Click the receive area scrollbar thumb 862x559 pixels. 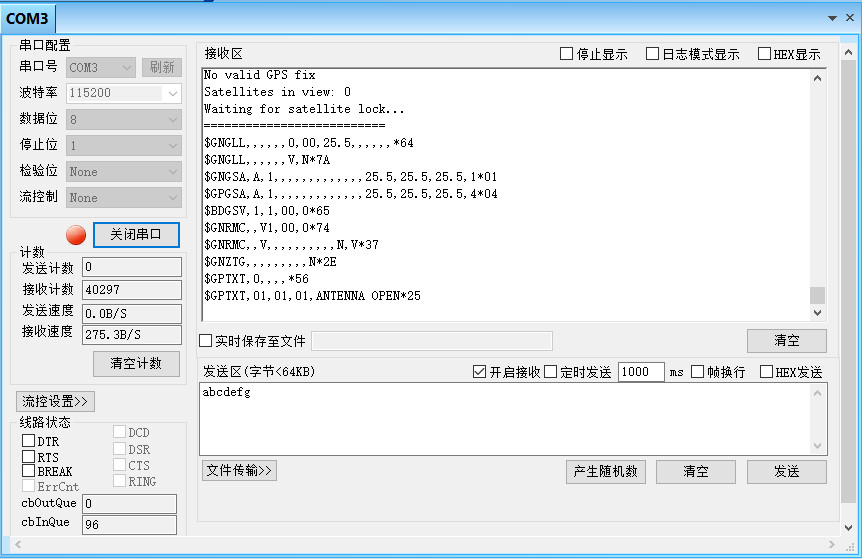coord(817,295)
